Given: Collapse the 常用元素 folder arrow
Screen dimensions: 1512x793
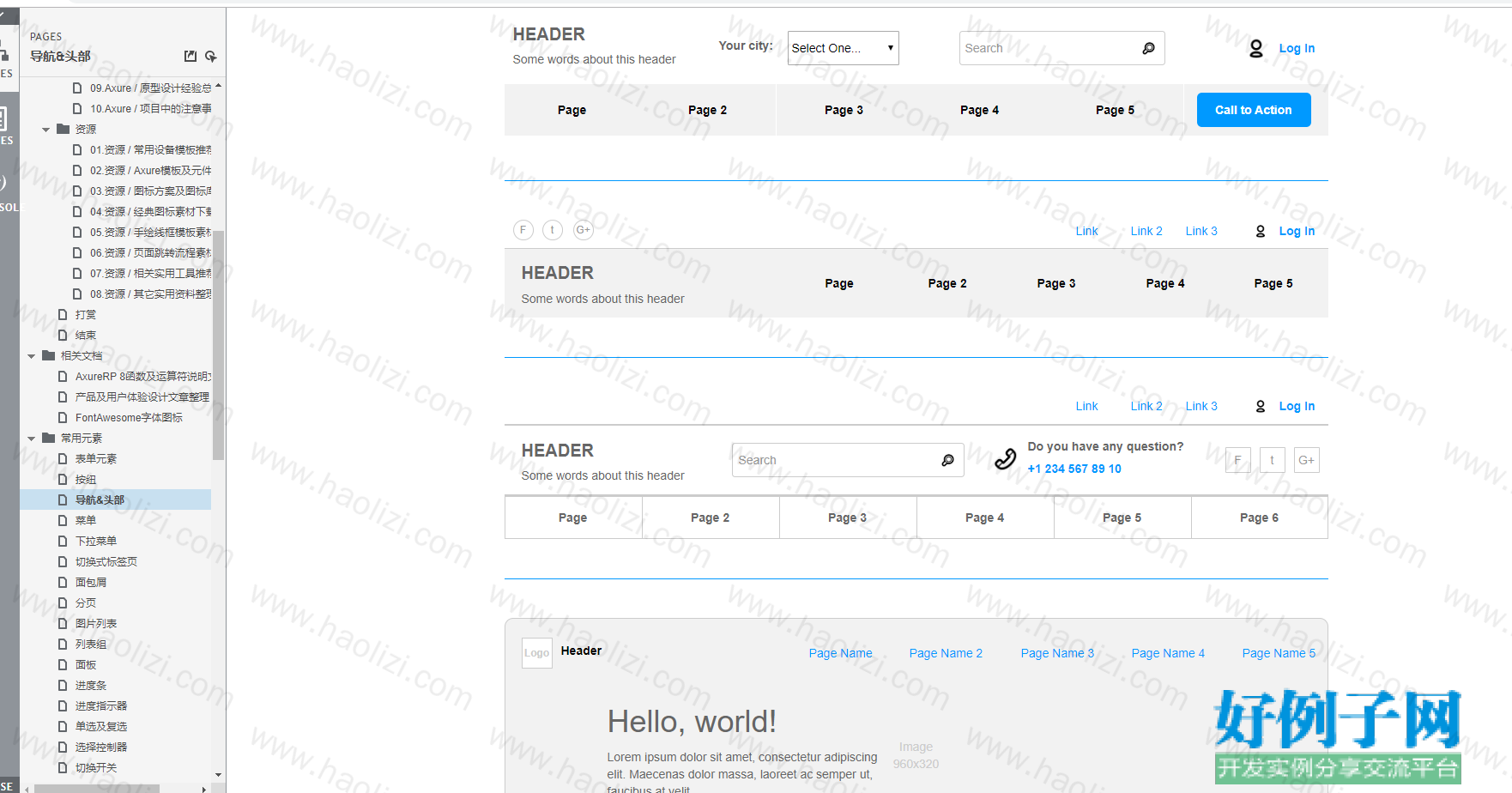Looking at the screenshot, I should point(32,439).
